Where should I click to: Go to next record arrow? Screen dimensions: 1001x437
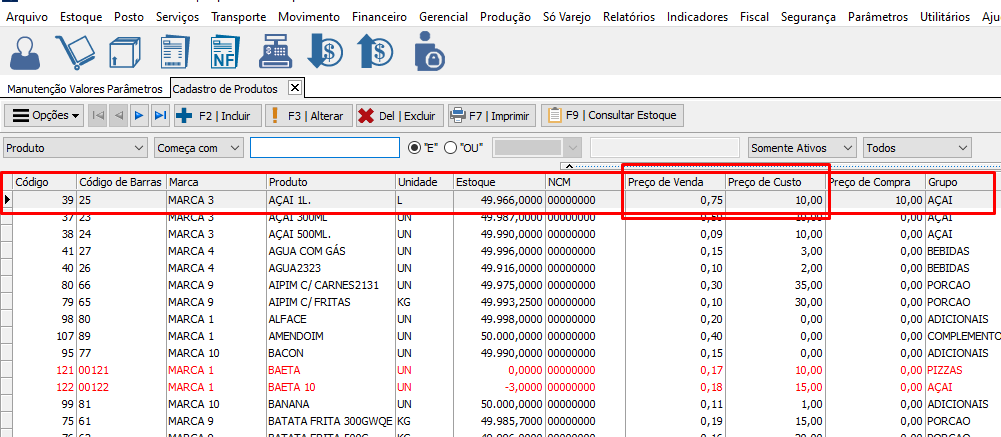click(x=140, y=116)
